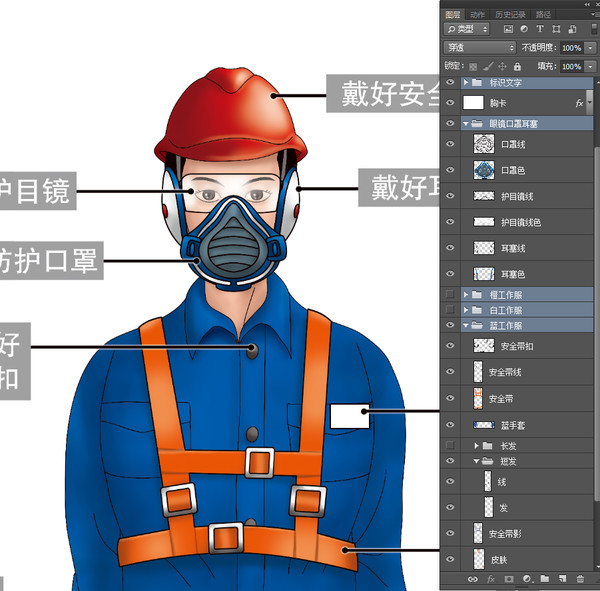Screen dimensions: 600x591
Task: Select the 安全带扣 layer
Action: pos(527,346)
